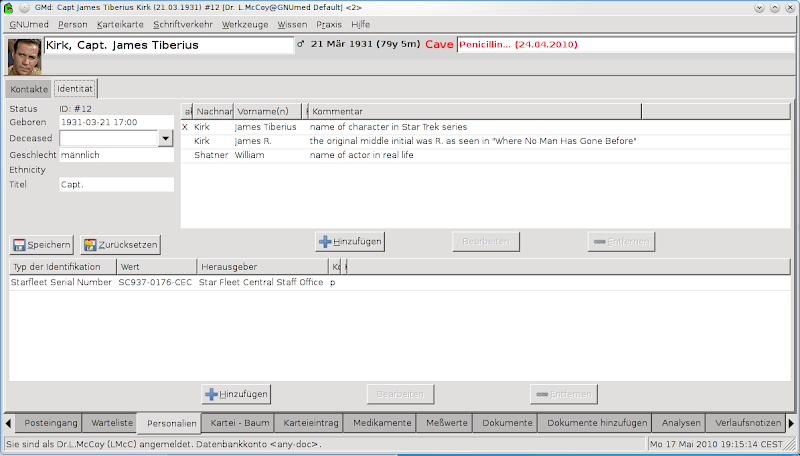Screen dimensions: 800x456
Task: Select the Identität tab
Action: (x=75, y=89)
